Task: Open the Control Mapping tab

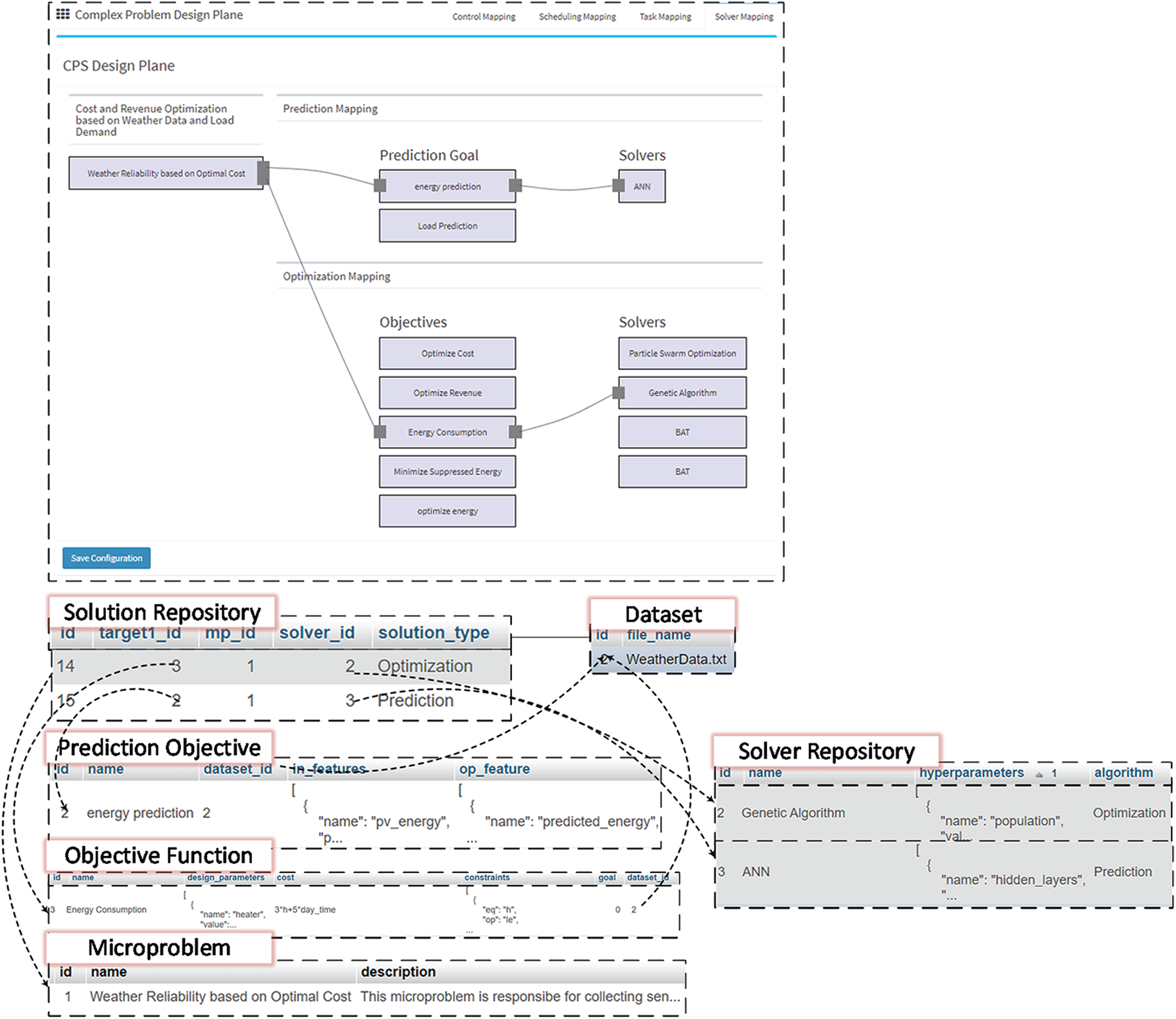Action: pos(484,17)
